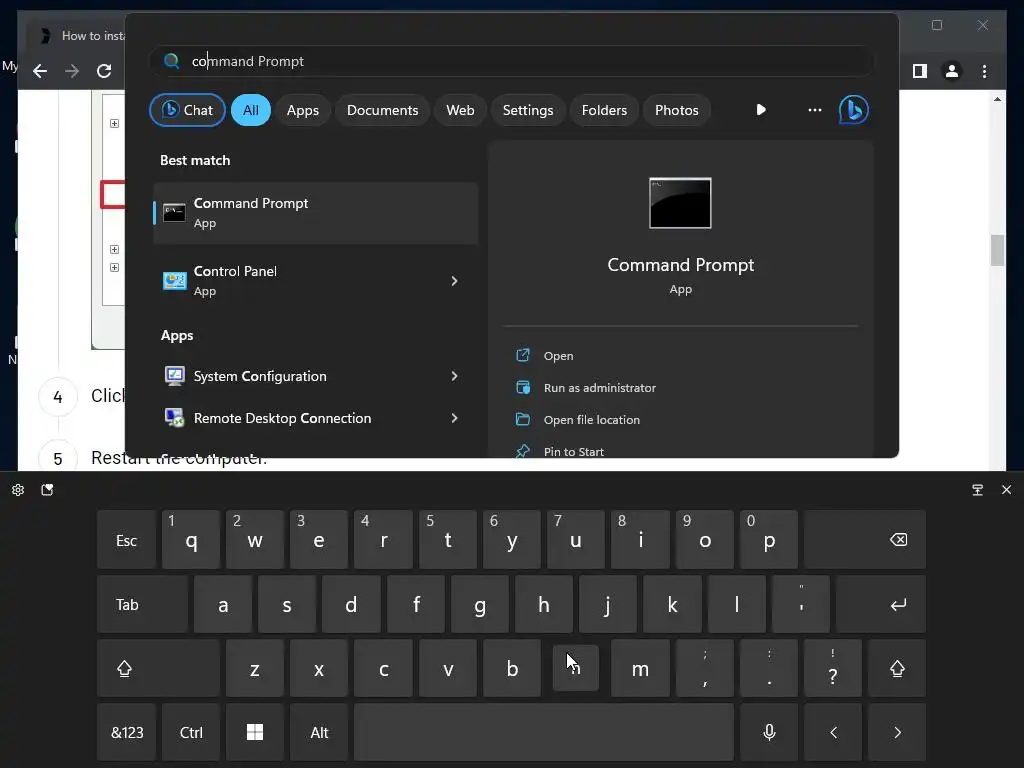Toggle left Shift key

(158, 669)
